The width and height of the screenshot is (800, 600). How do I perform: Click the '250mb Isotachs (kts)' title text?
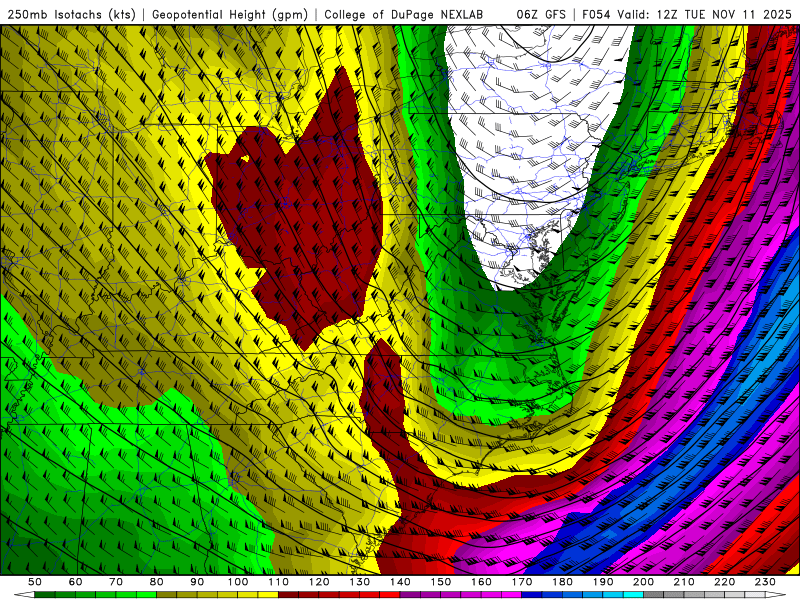pyautogui.click(x=71, y=15)
